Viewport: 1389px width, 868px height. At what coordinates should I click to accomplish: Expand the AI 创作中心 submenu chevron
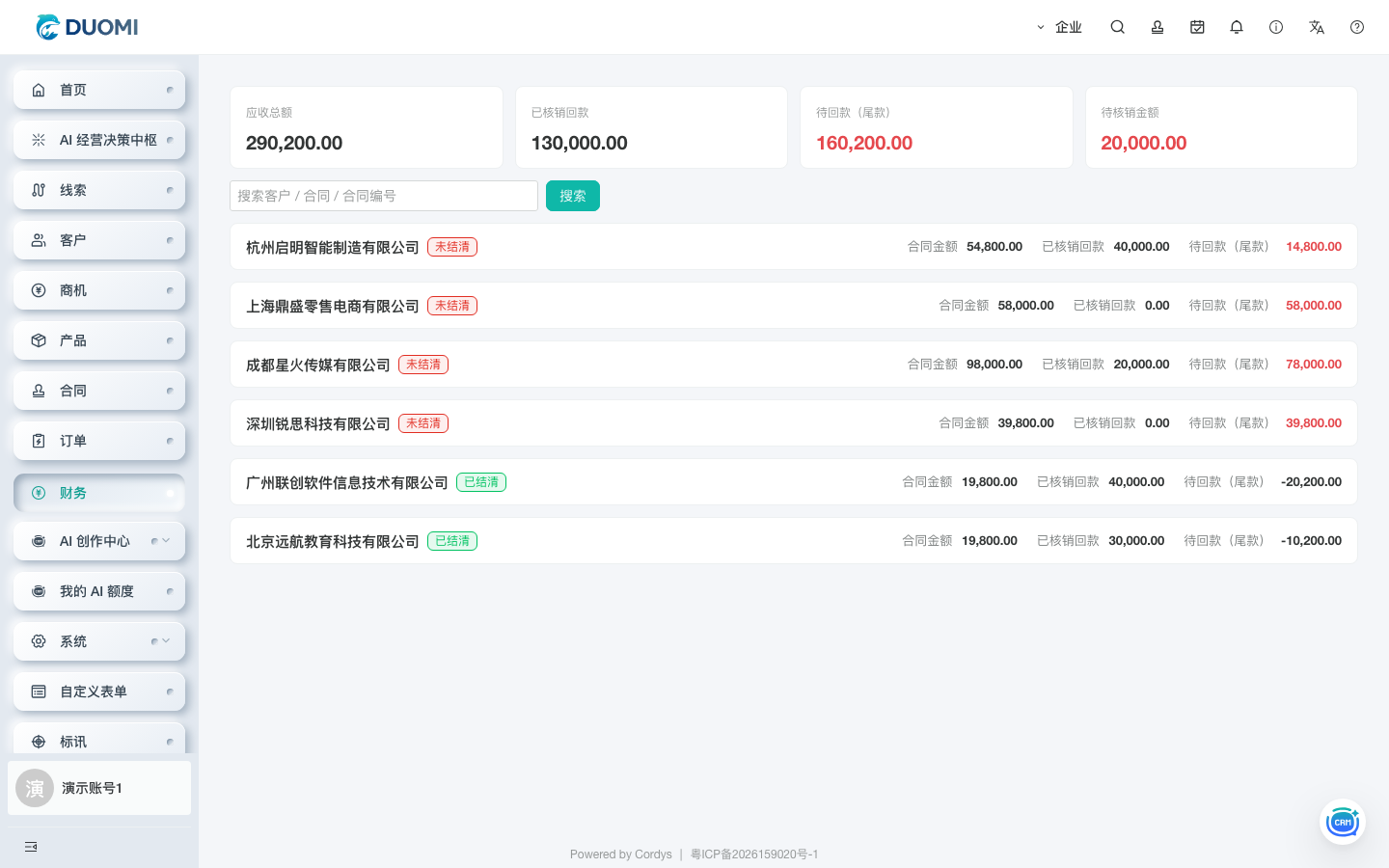(x=166, y=541)
